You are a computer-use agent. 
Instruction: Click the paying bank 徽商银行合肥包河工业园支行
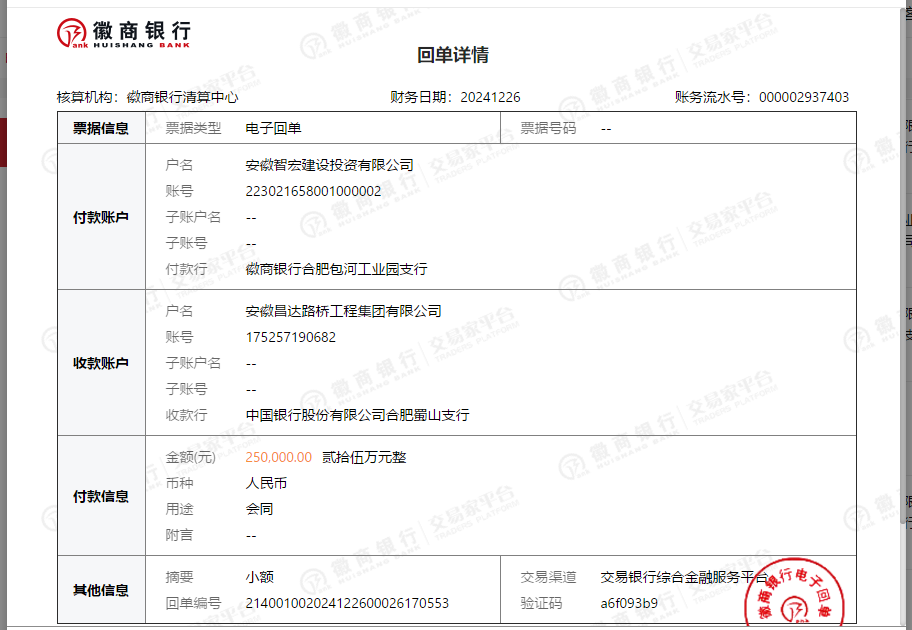coord(336,269)
